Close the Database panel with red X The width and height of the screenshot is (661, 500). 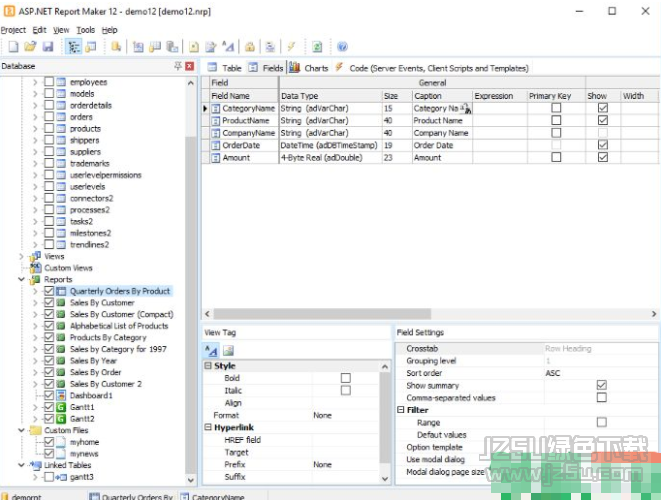pos(190,66)
